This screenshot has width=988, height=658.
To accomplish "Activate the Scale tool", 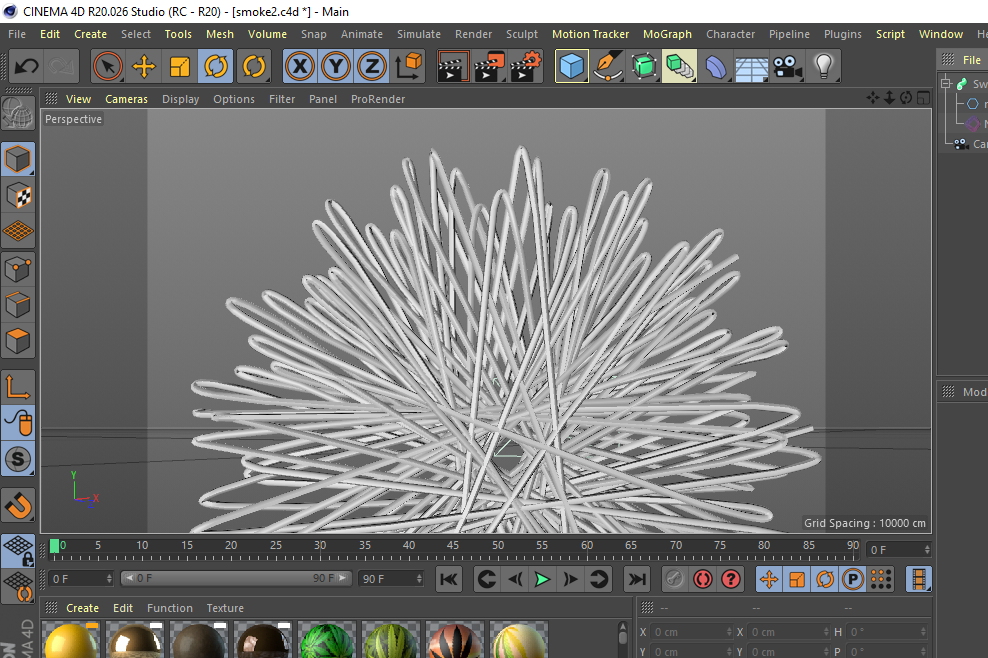I will 180,66.
